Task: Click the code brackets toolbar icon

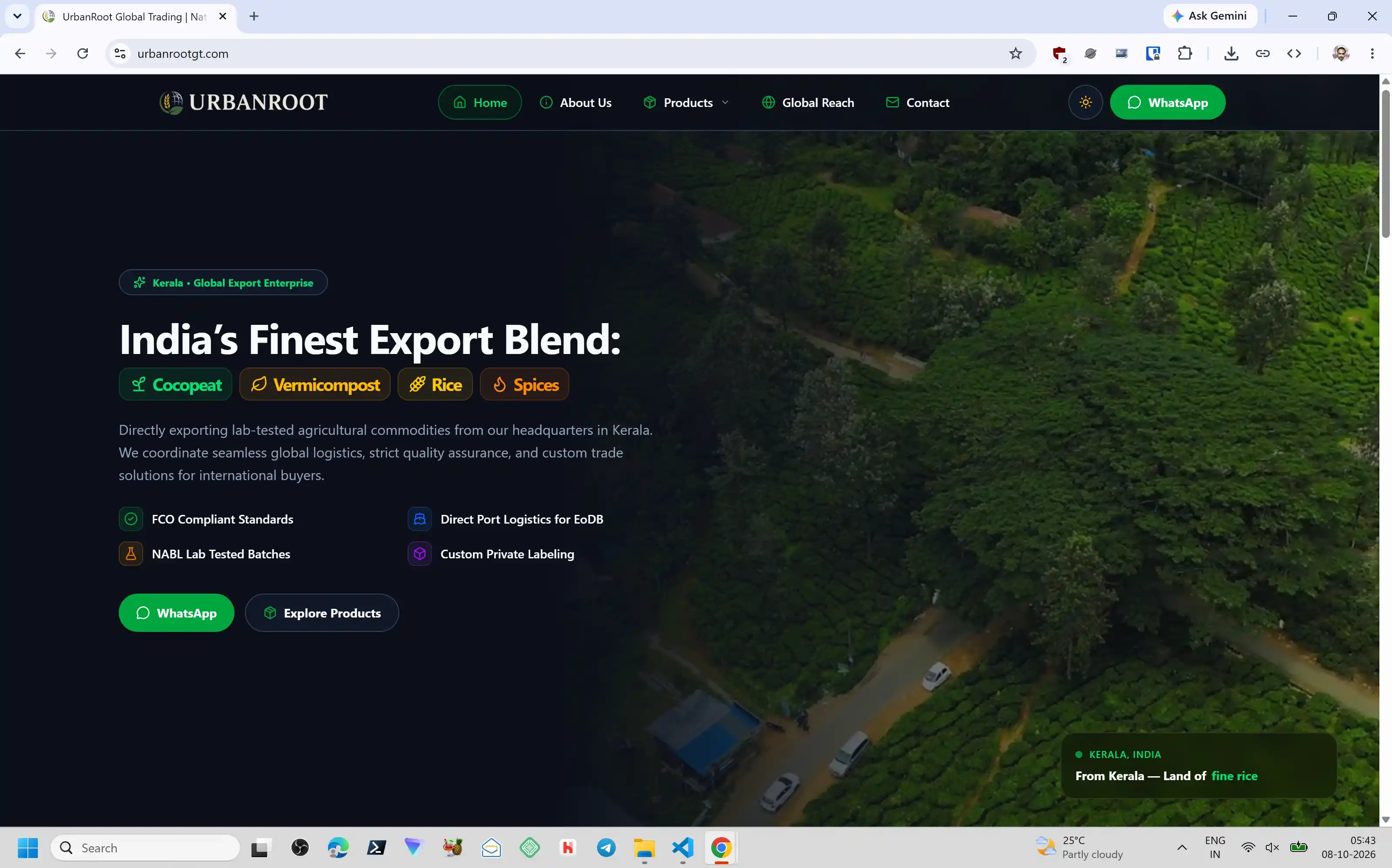Action: (1294, 53)
